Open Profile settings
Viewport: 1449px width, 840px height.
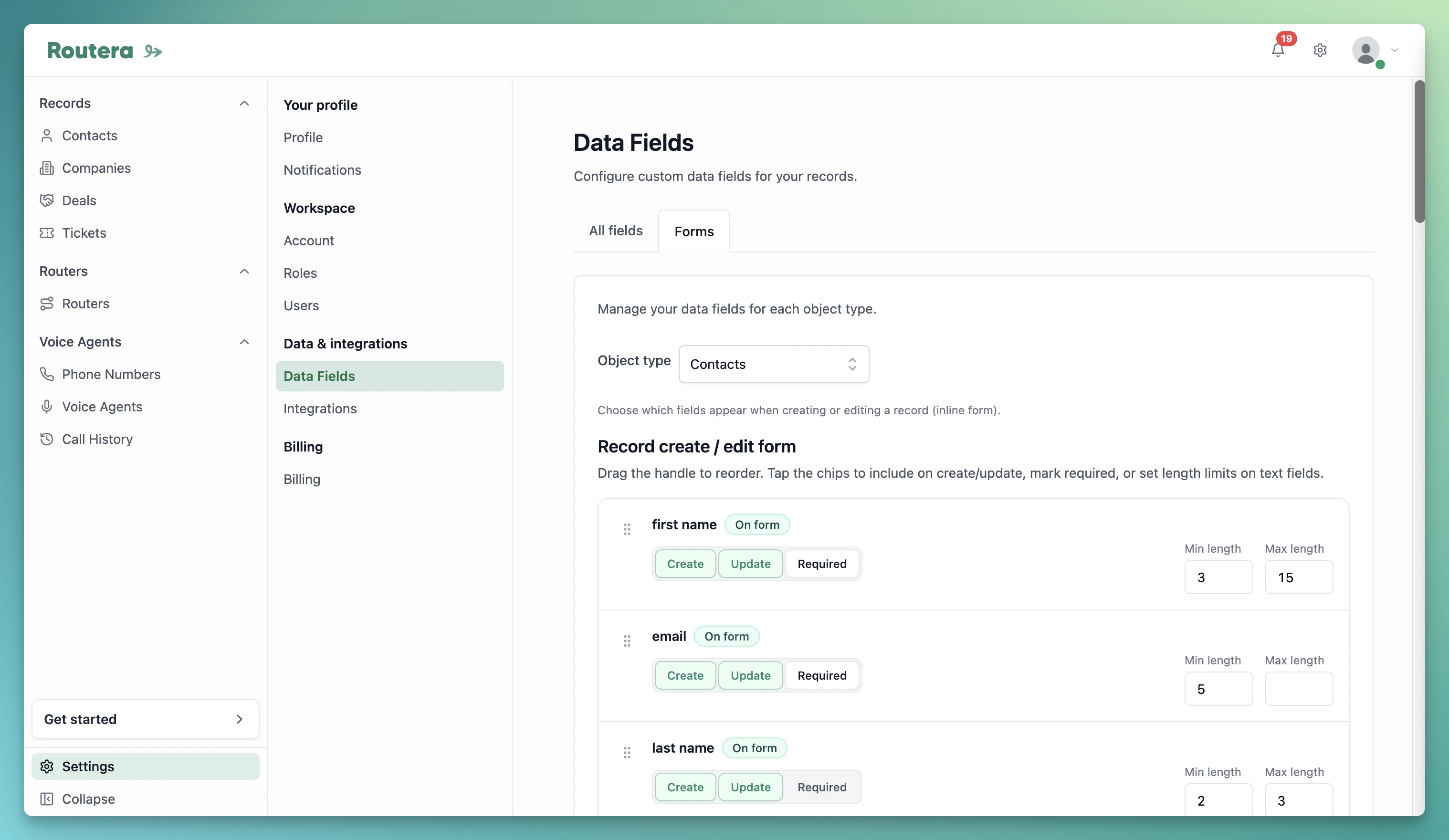[x=303, y=137]
